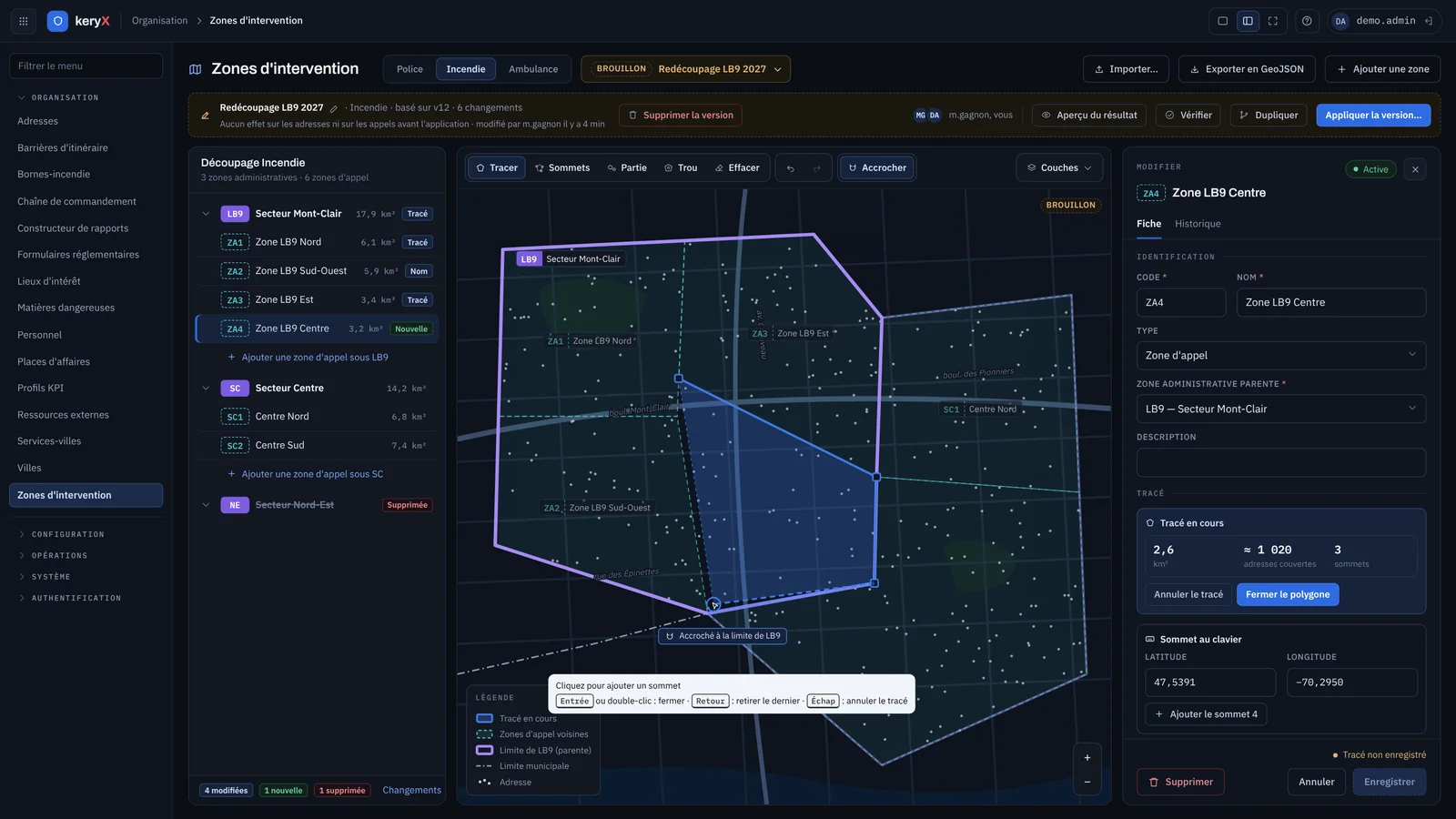The image size is (1456, 819).
Task: Toggle the Accrocher snapping option
Action: 877,168
